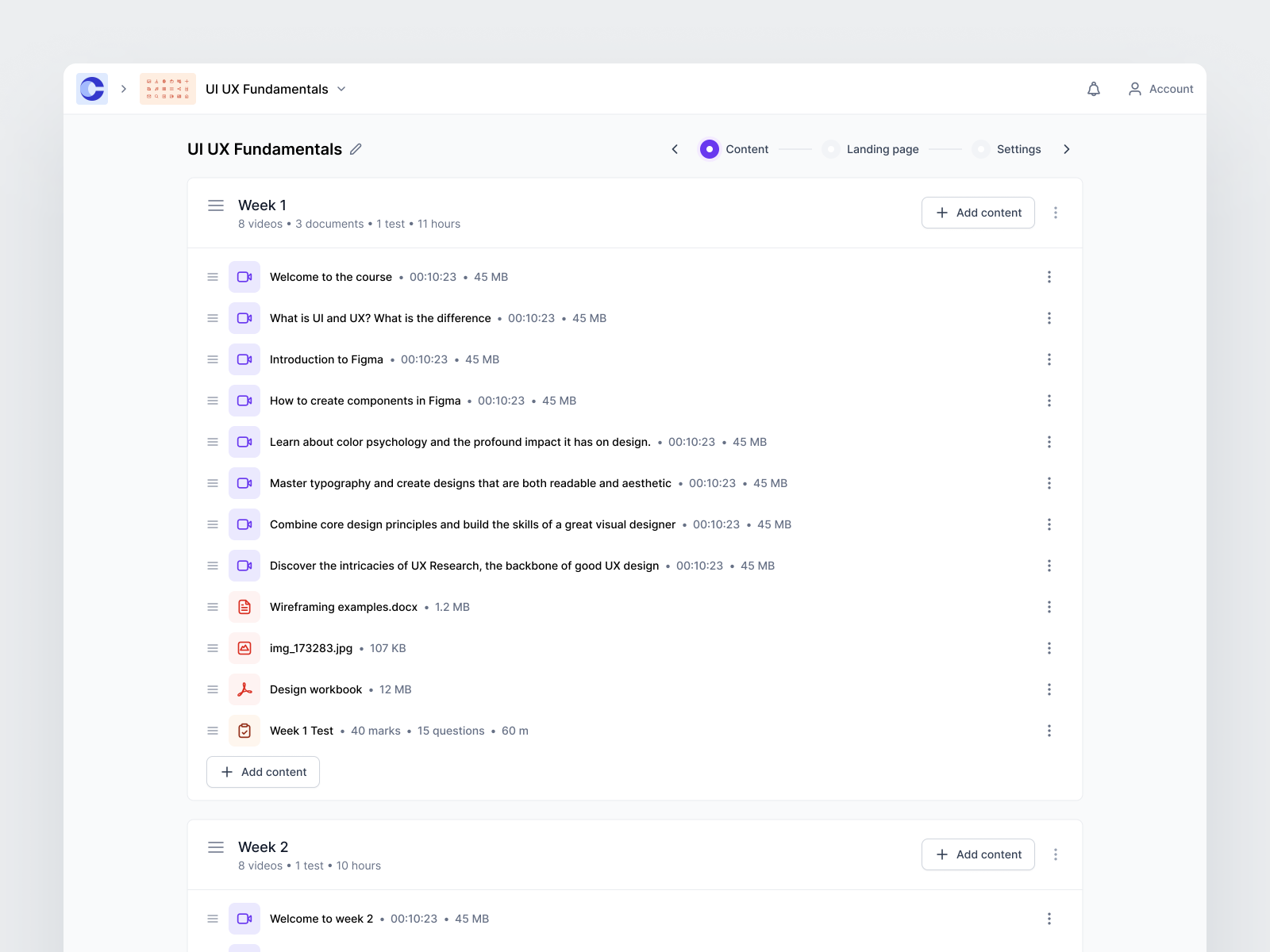This screenshot has height=952, width=1270.
Task: Grab the drag handle beside Welcome to week 2
Action: (x=212, y=918)
